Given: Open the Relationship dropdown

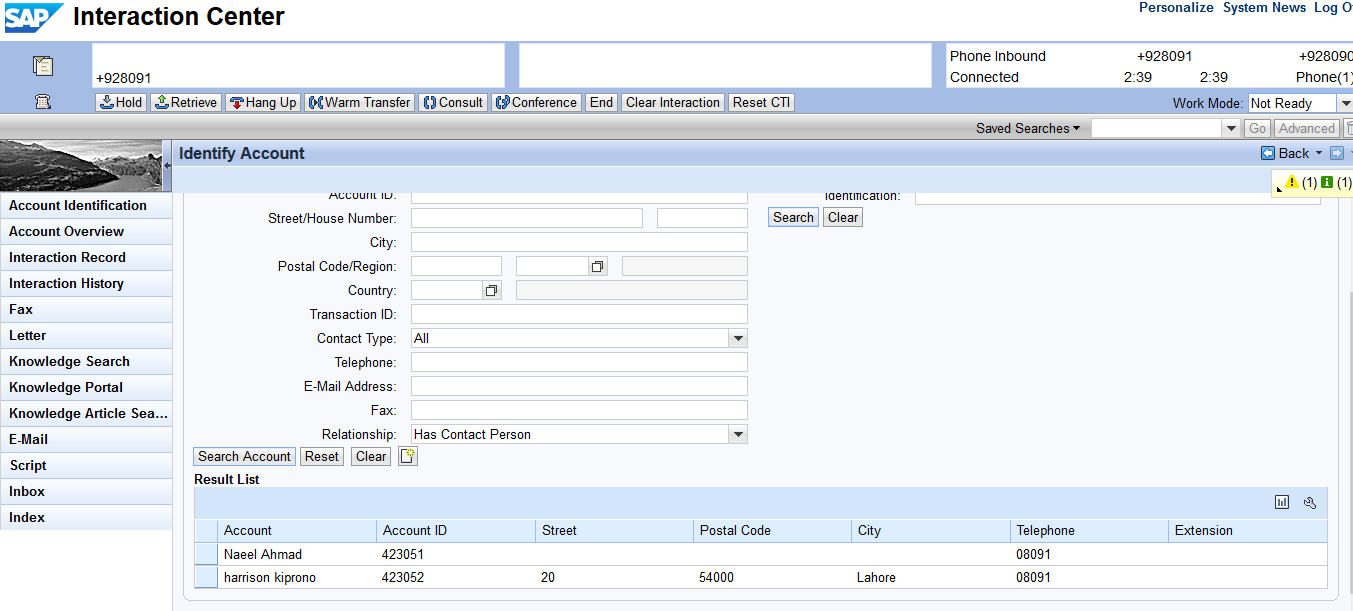Looking at the screenshot, I should (x=738, y=435).
